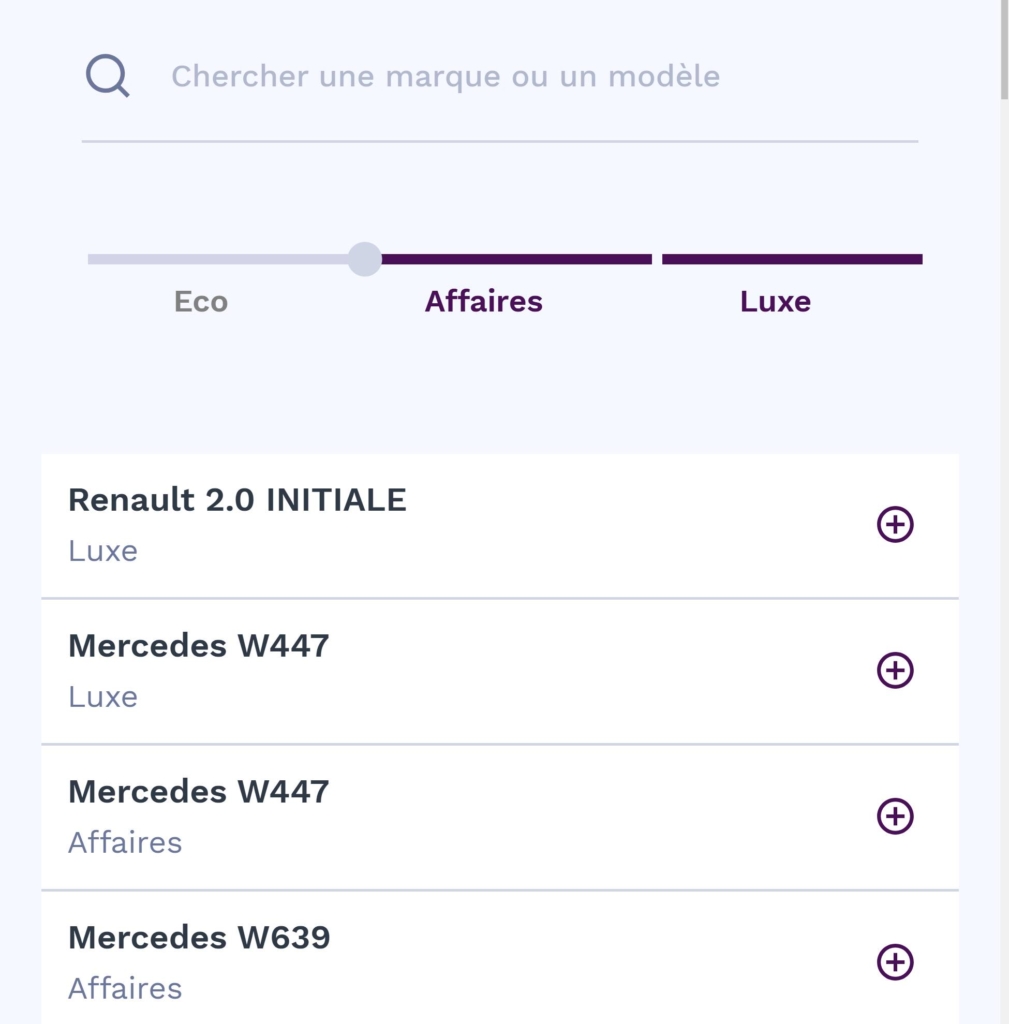Open the Mercedes W447 Luxe row title

(198, 646)
